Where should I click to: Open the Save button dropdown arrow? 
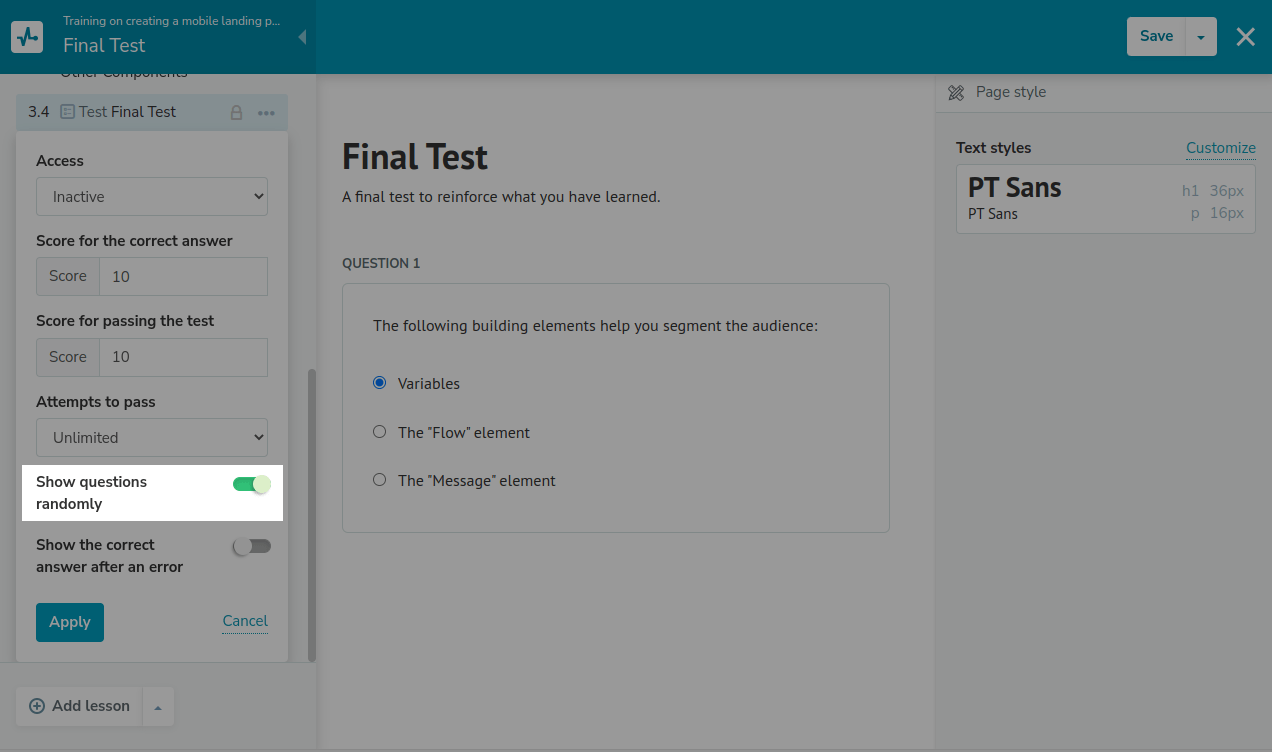tap(1201, 37)
